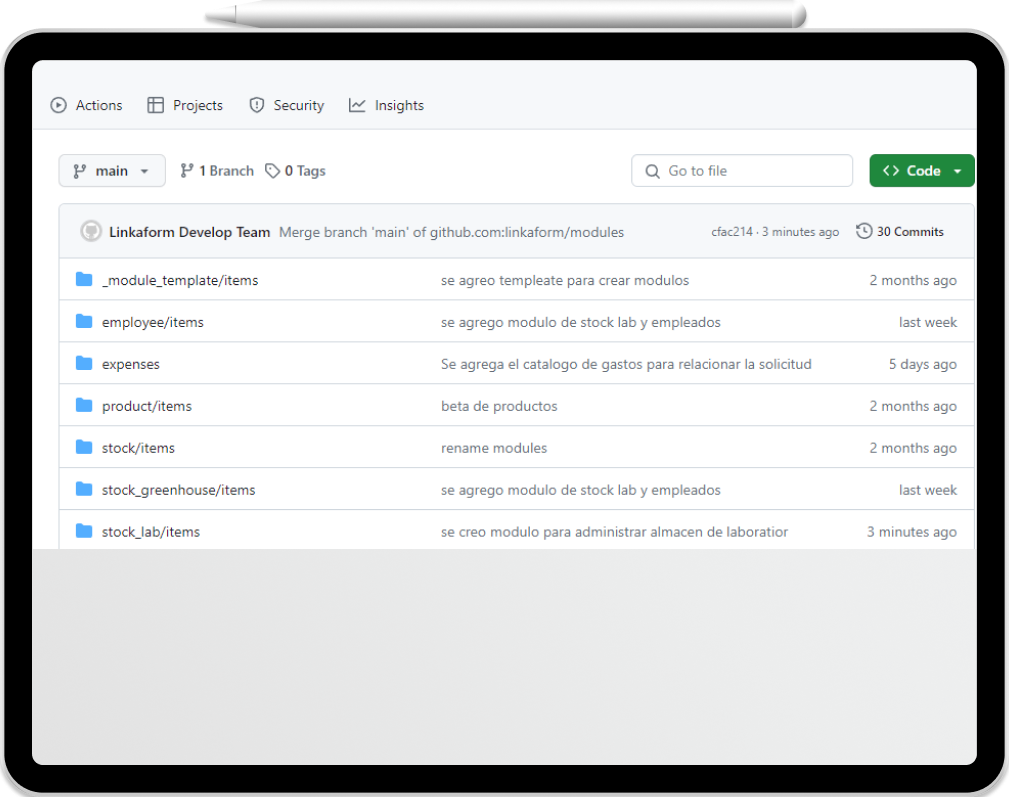Open the product/items folder

point(147,406)
